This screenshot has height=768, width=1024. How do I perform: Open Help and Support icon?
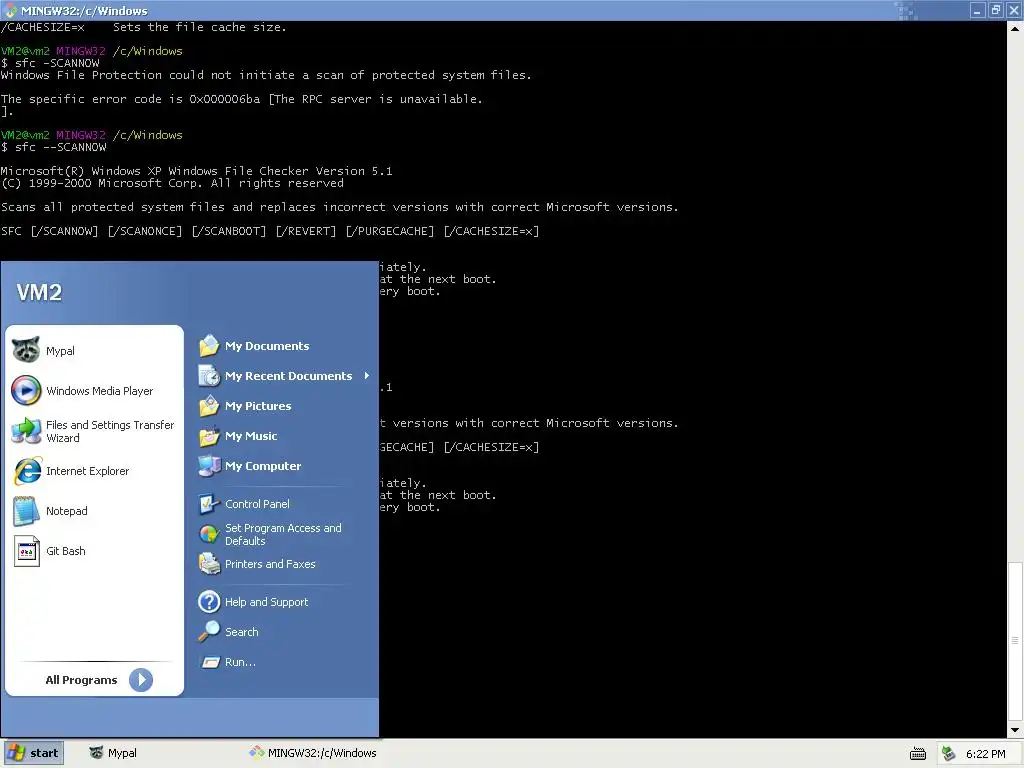[209, 601]
